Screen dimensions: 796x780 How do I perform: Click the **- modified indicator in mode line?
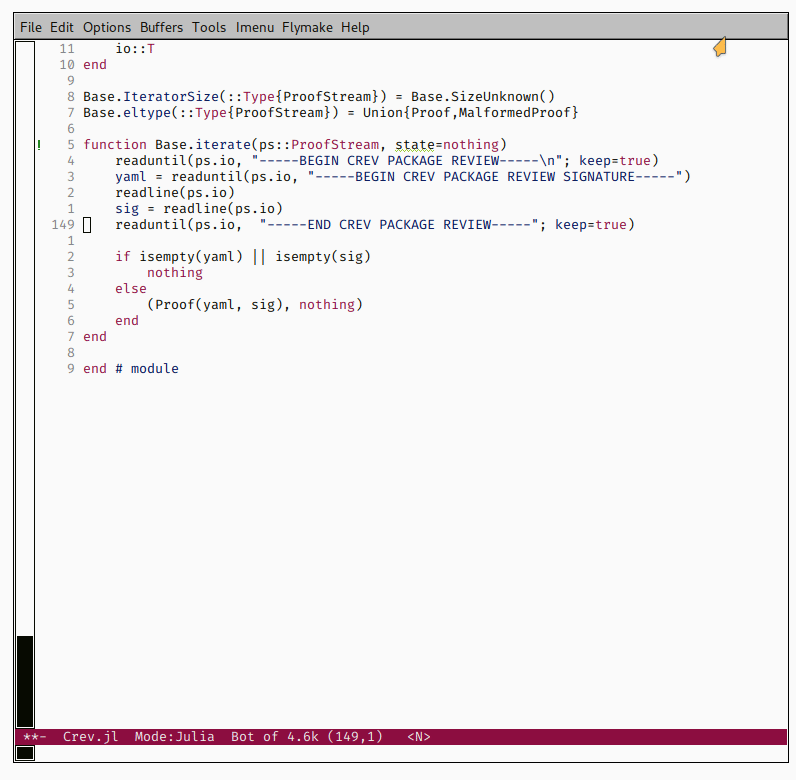point(35,736)
